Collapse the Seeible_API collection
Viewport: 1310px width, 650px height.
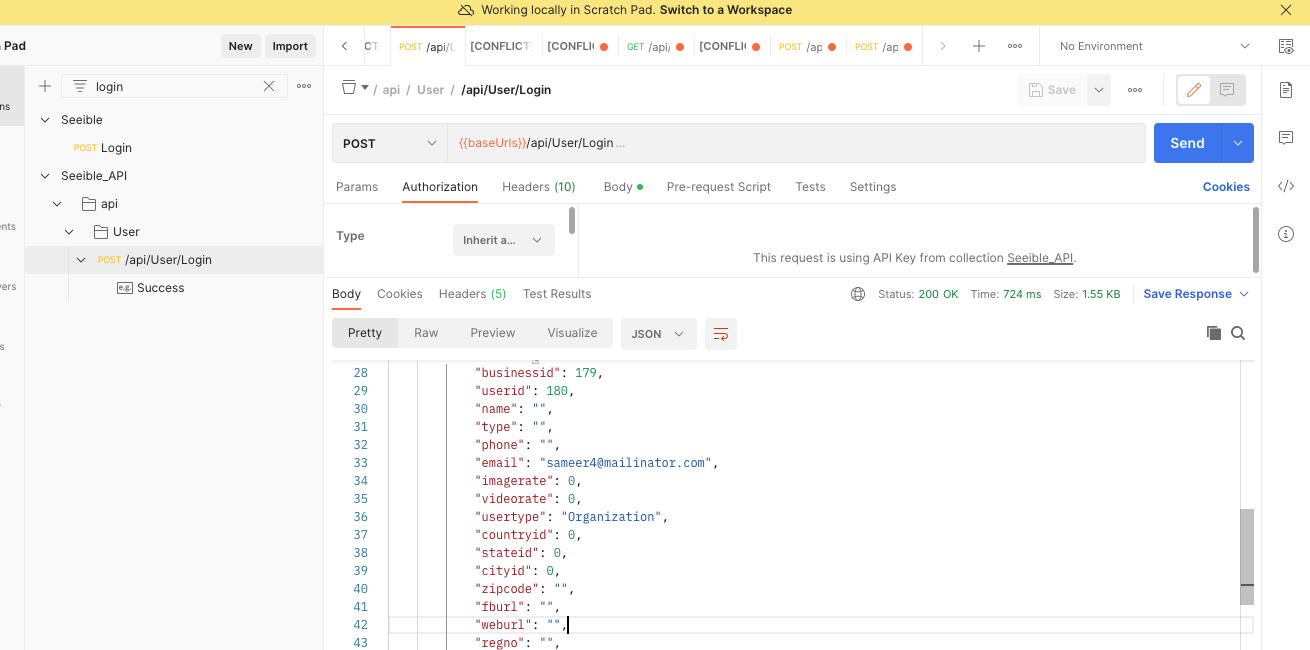click(x=44, y=176)
